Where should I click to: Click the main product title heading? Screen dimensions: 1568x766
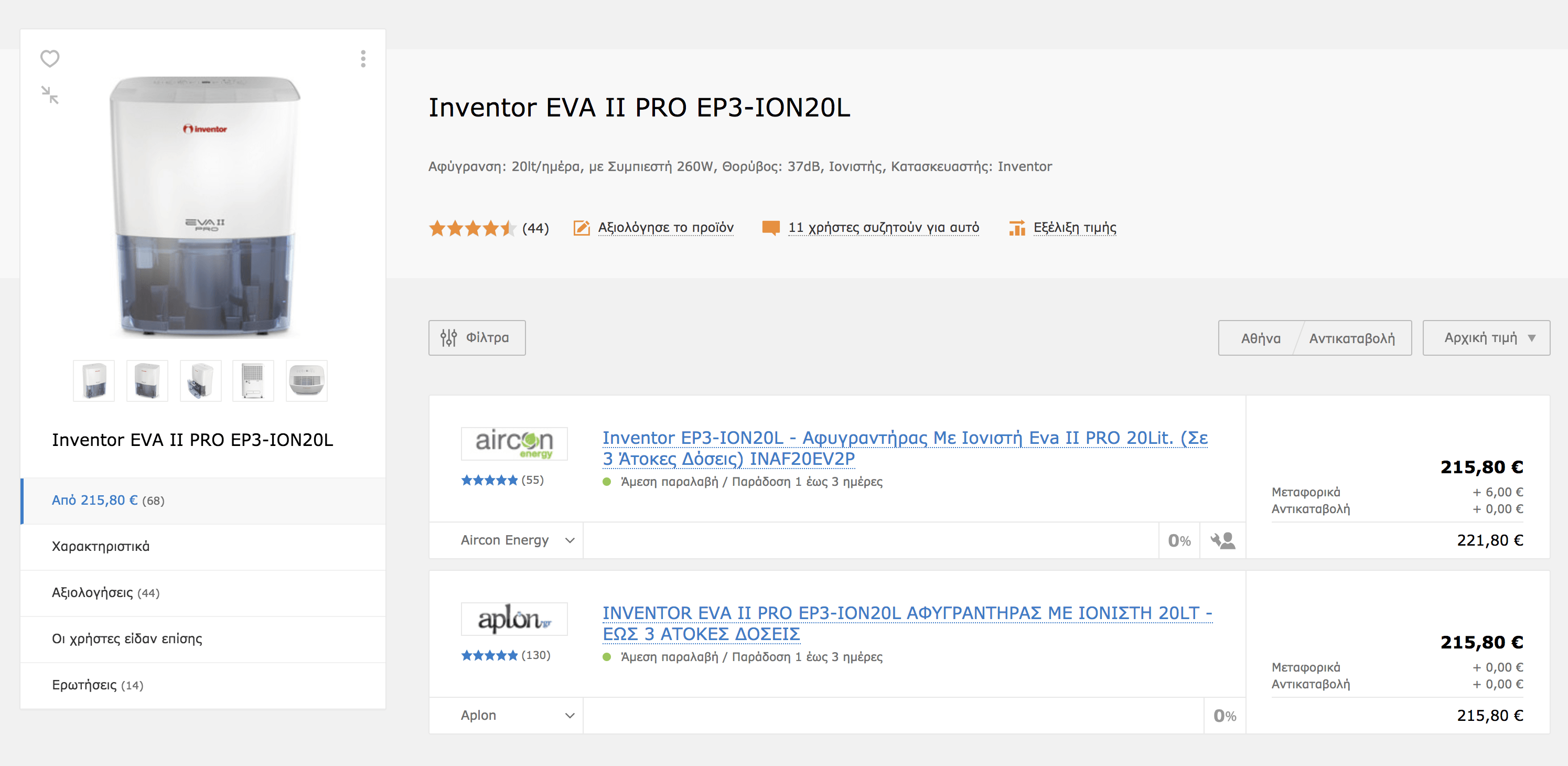pos(639,108)
